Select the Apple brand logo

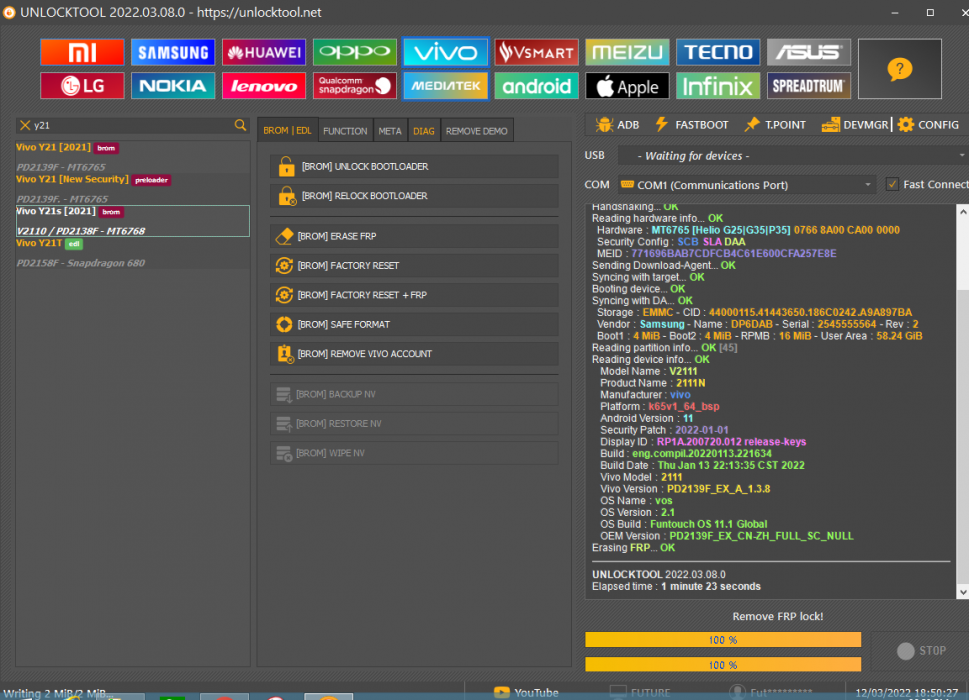[x=627, y=86]
